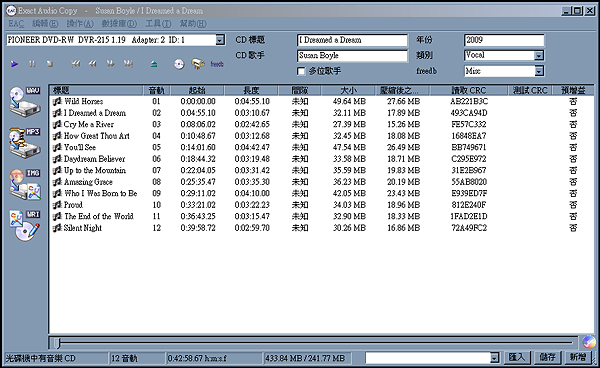
Task: Click the 新增 button
Action: click(x=578, y=358)
